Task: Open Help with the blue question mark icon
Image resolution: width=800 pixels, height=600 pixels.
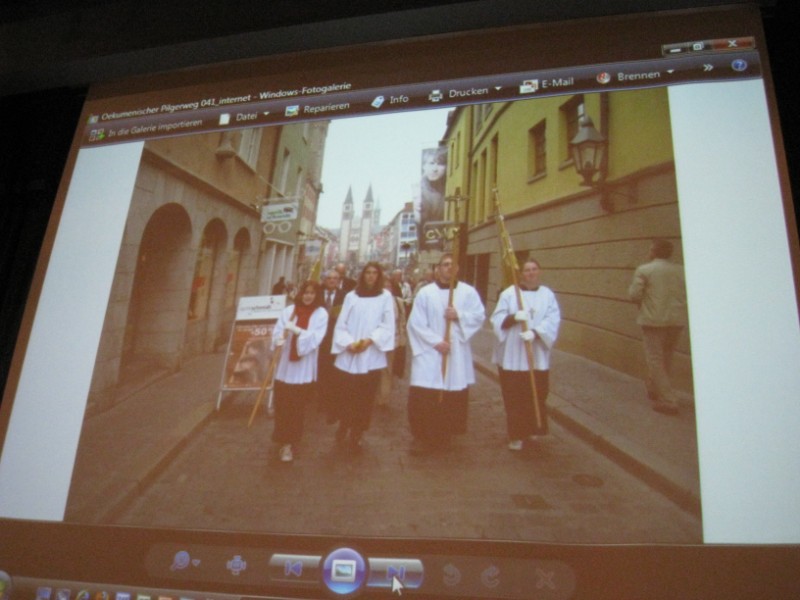Action: point(739,65)
